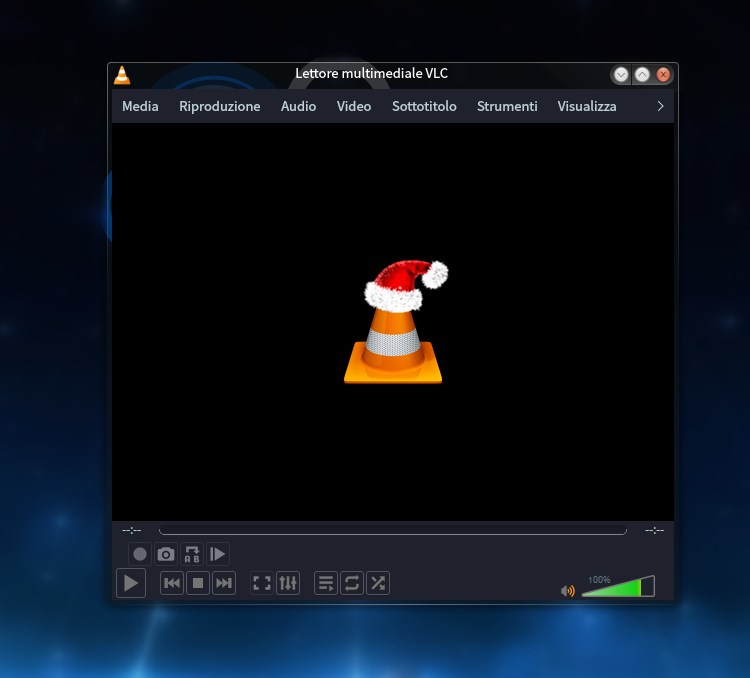Open the Media menu
The image size is (750, 678).
pos(140,106)
